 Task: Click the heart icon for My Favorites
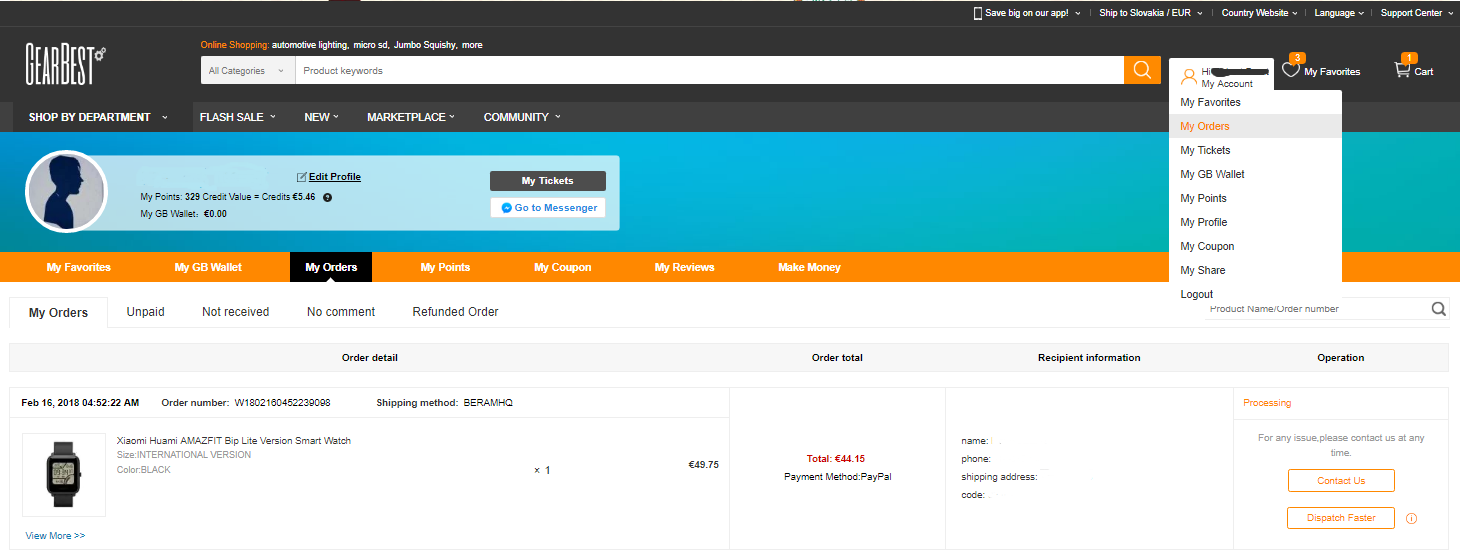click(x=1291, y=70)
